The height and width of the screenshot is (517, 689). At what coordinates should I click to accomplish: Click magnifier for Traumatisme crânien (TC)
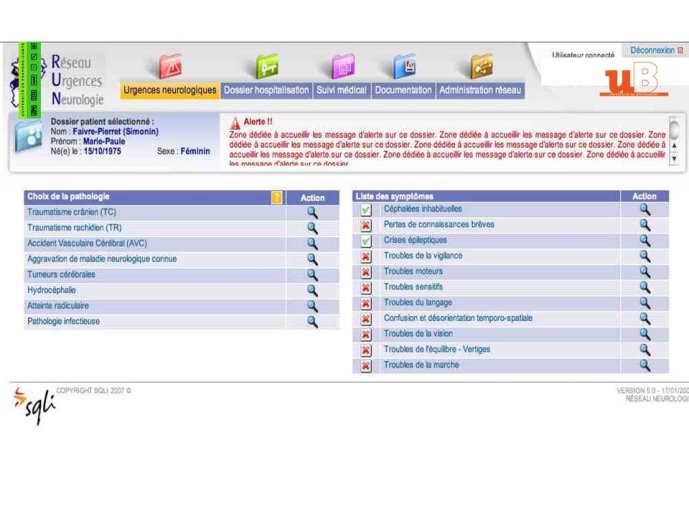[x=312, y=213]
